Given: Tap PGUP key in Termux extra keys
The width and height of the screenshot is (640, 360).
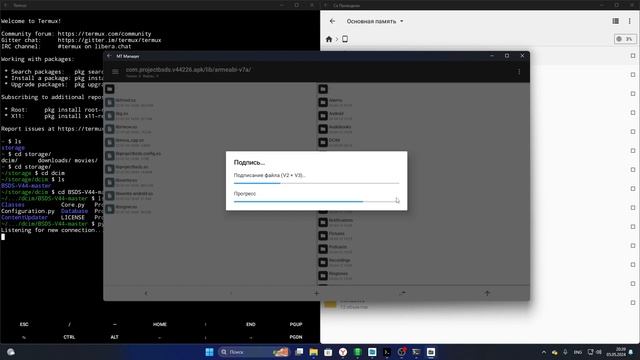Looking at the screenshot, I should (296, 324).
